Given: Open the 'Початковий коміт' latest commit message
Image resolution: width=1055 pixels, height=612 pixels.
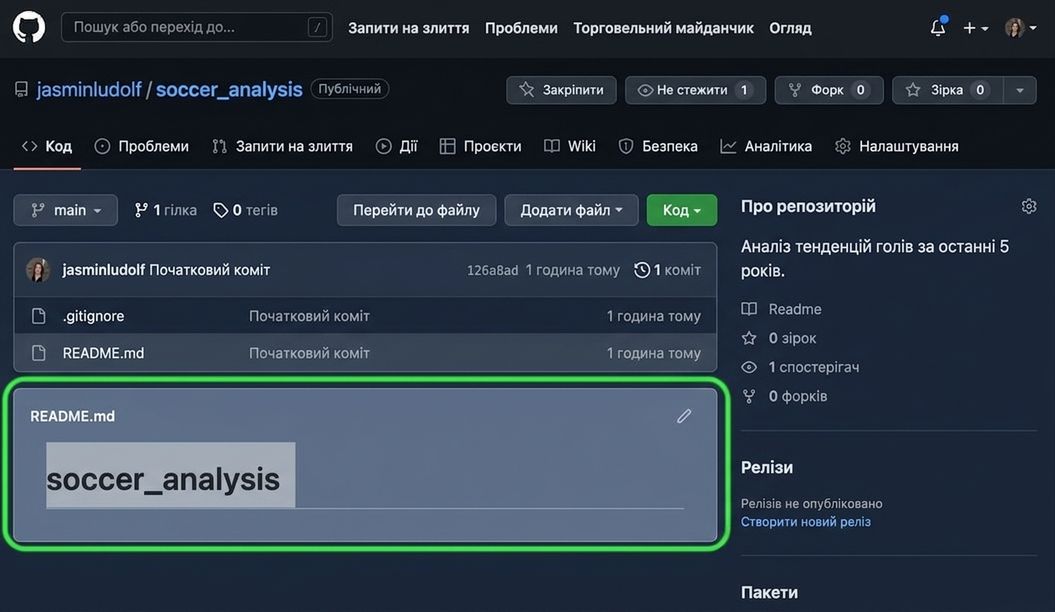Looking at the screenshot, I should coord(209,270).
